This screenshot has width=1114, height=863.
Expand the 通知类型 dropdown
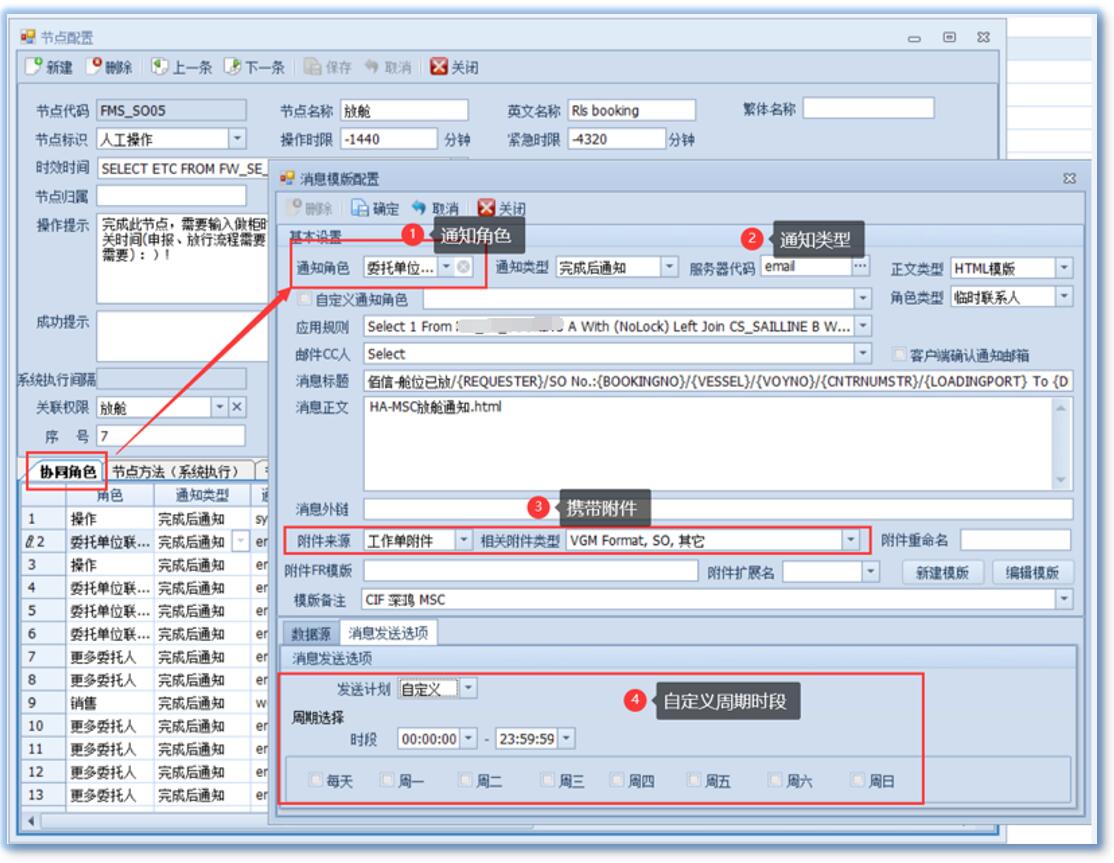click(x=669, y=268)
